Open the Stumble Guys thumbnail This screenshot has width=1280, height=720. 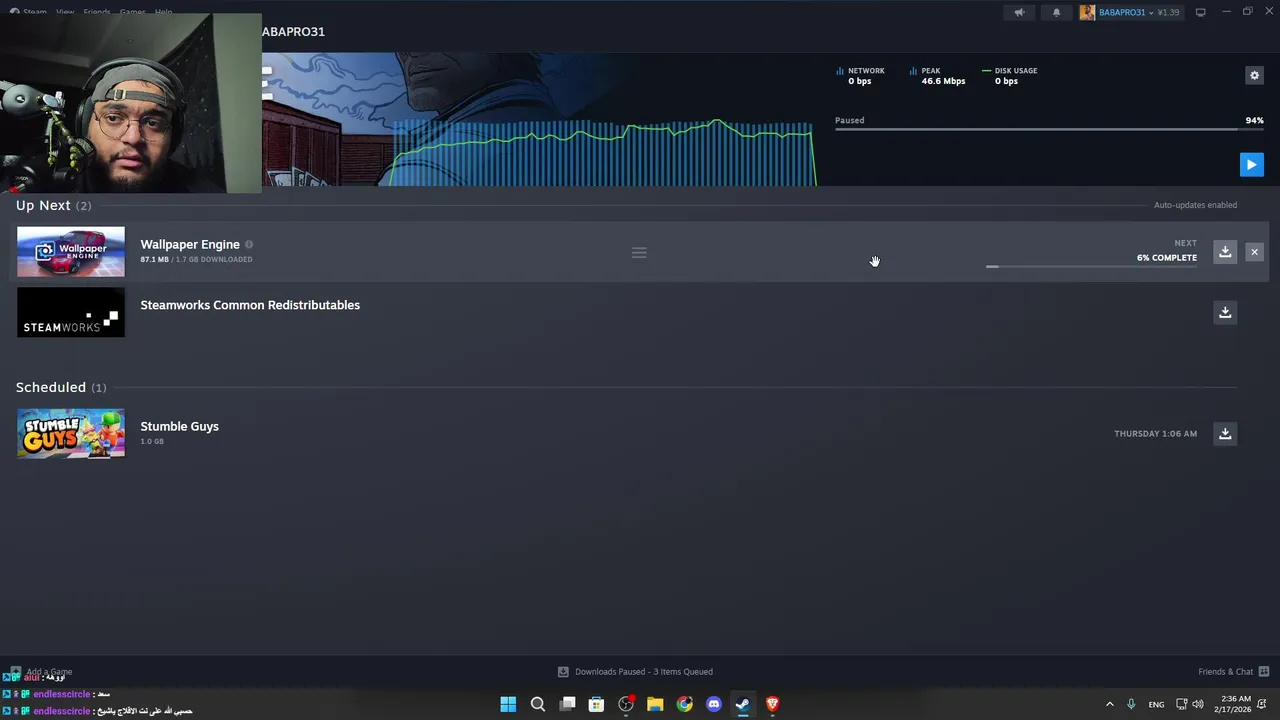point(71,433)
